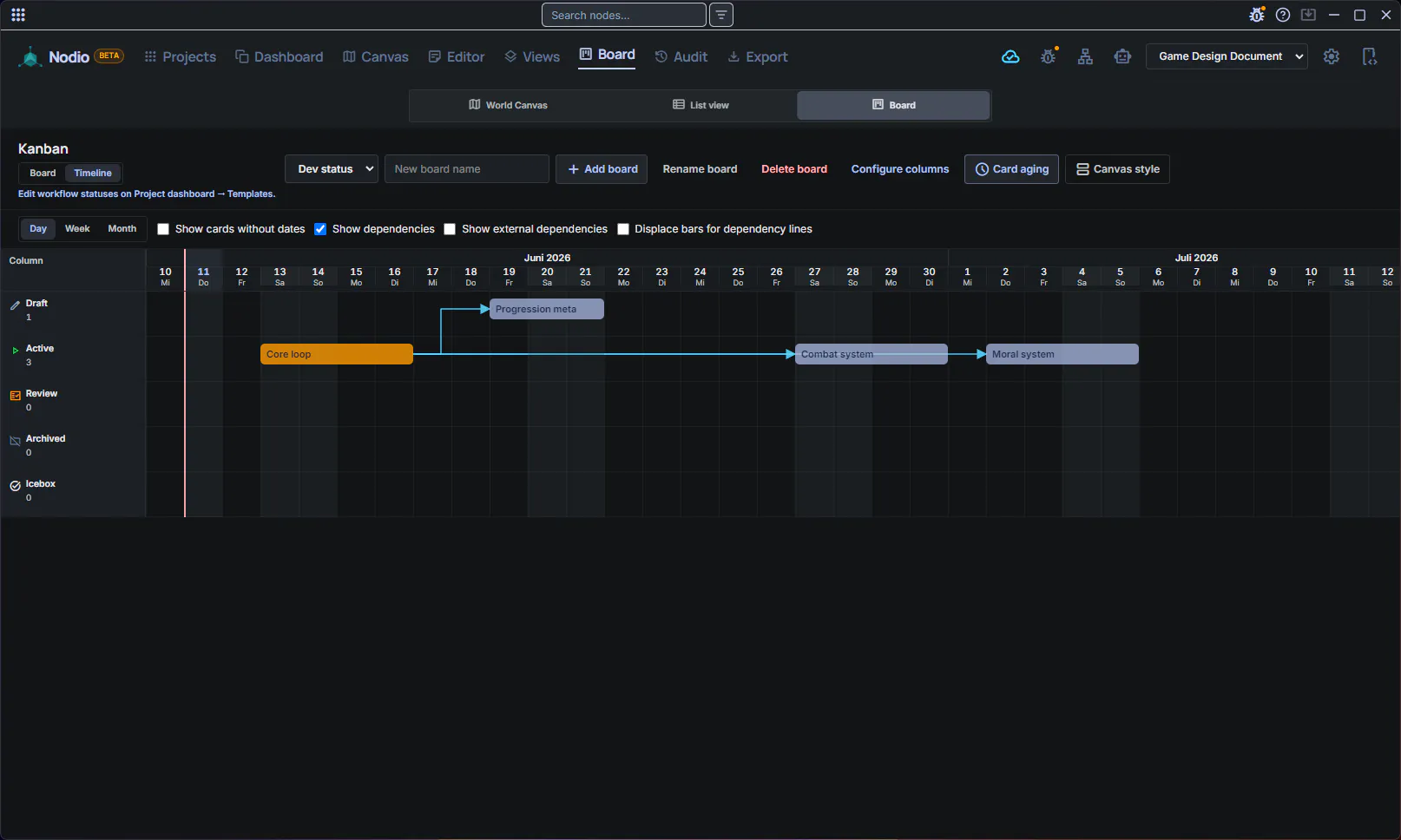This screenshot has height=840, width=1401.
Task: Click the Review column icon
Action: tap(15, 395)
